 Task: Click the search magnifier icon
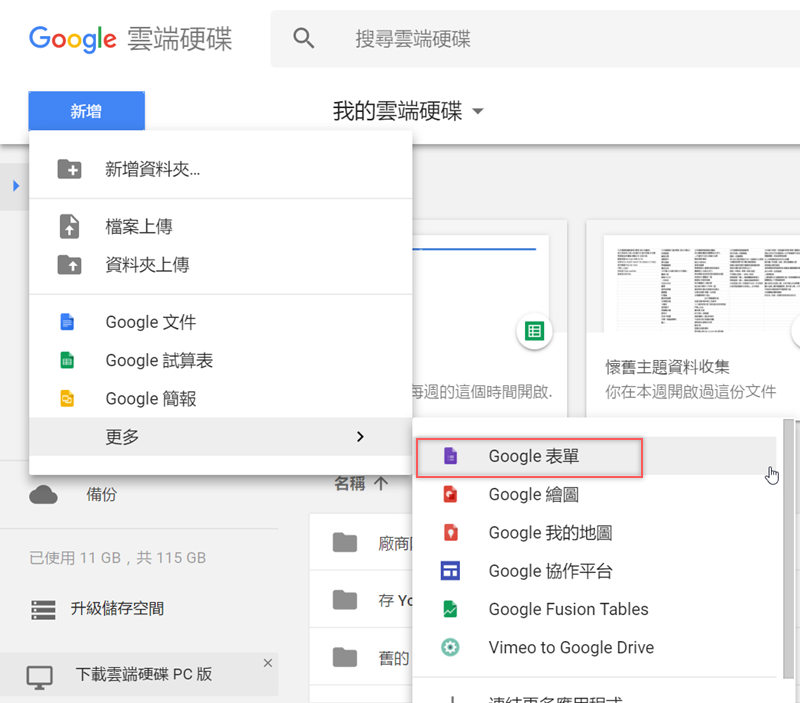click(304, 38)
